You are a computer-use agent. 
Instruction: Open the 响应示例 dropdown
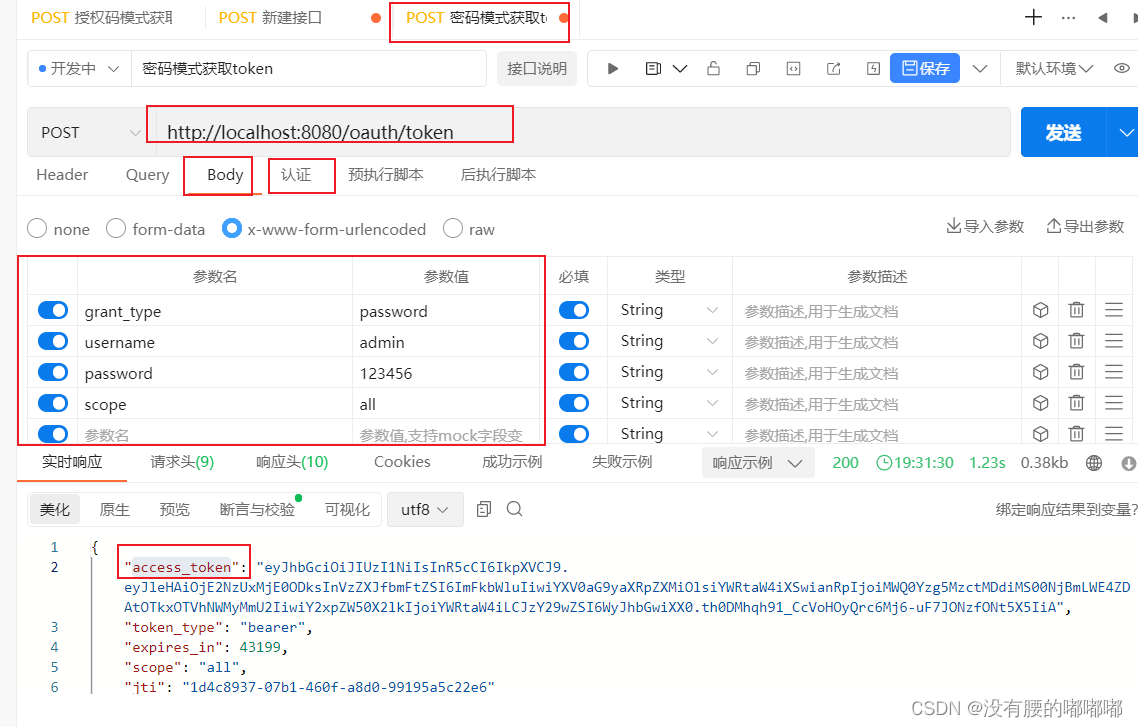(757, 463)
